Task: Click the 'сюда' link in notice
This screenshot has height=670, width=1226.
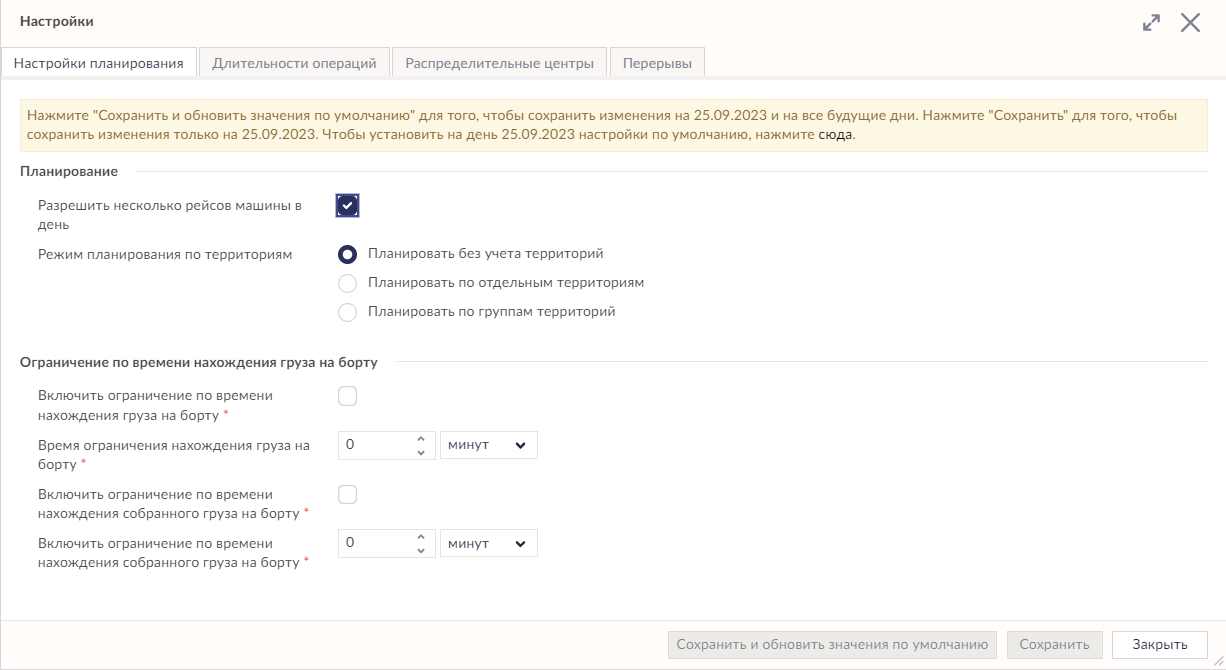Action: click(x=836, y=134)
